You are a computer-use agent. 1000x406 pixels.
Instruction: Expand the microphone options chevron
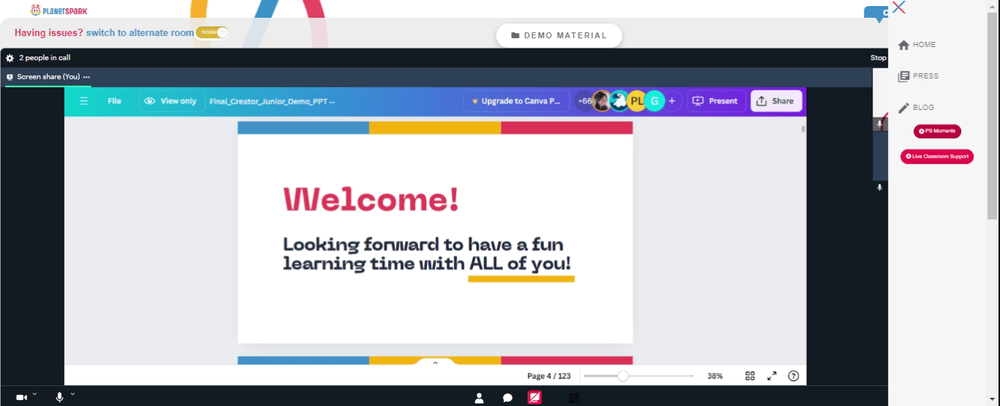(73, 395)
